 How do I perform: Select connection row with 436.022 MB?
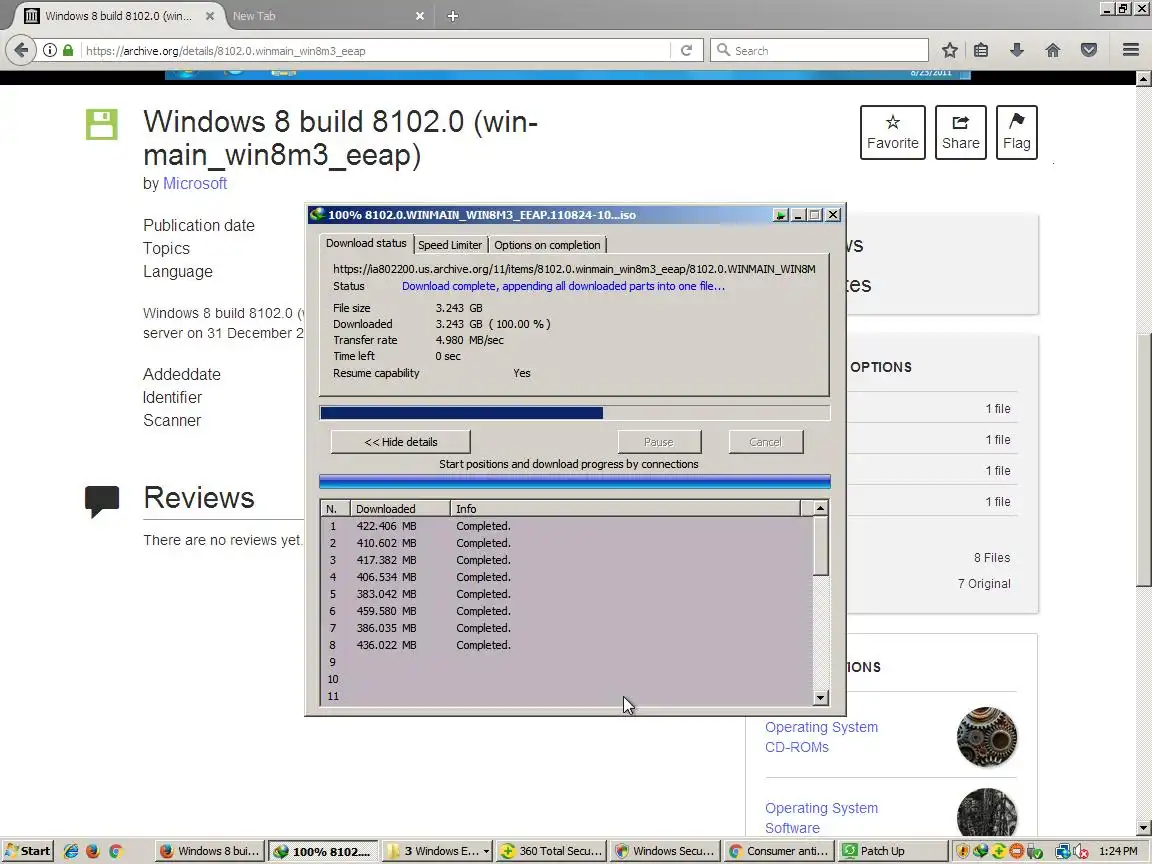click(x=567, y=645)
